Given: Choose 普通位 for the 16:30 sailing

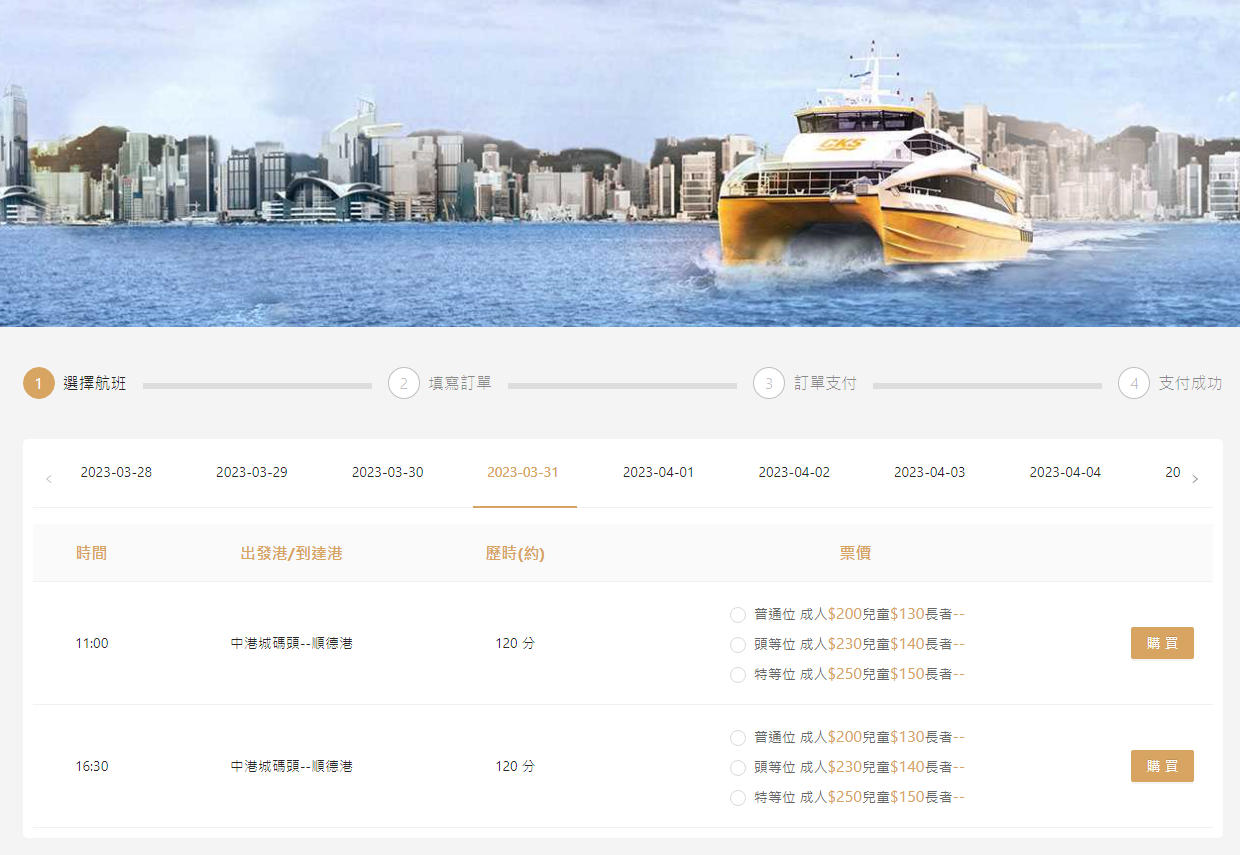Looking at the screenshot, I should [738, 738].
